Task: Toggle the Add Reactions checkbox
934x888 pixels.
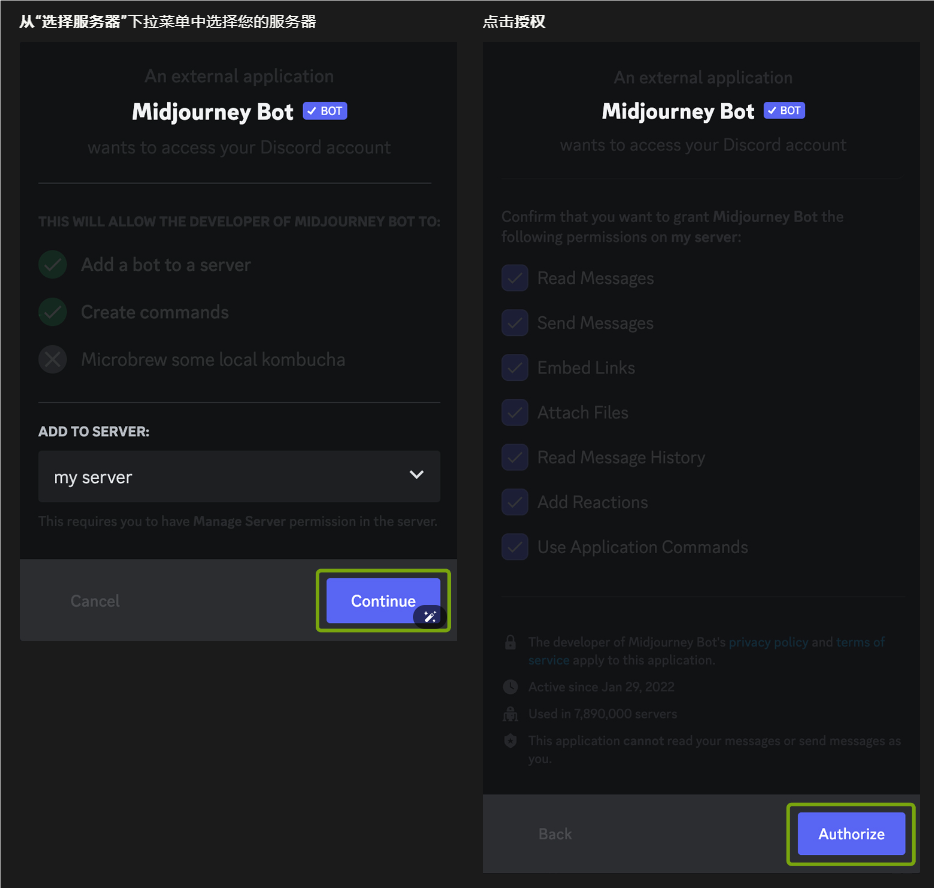Action: (x=515, y=502)
